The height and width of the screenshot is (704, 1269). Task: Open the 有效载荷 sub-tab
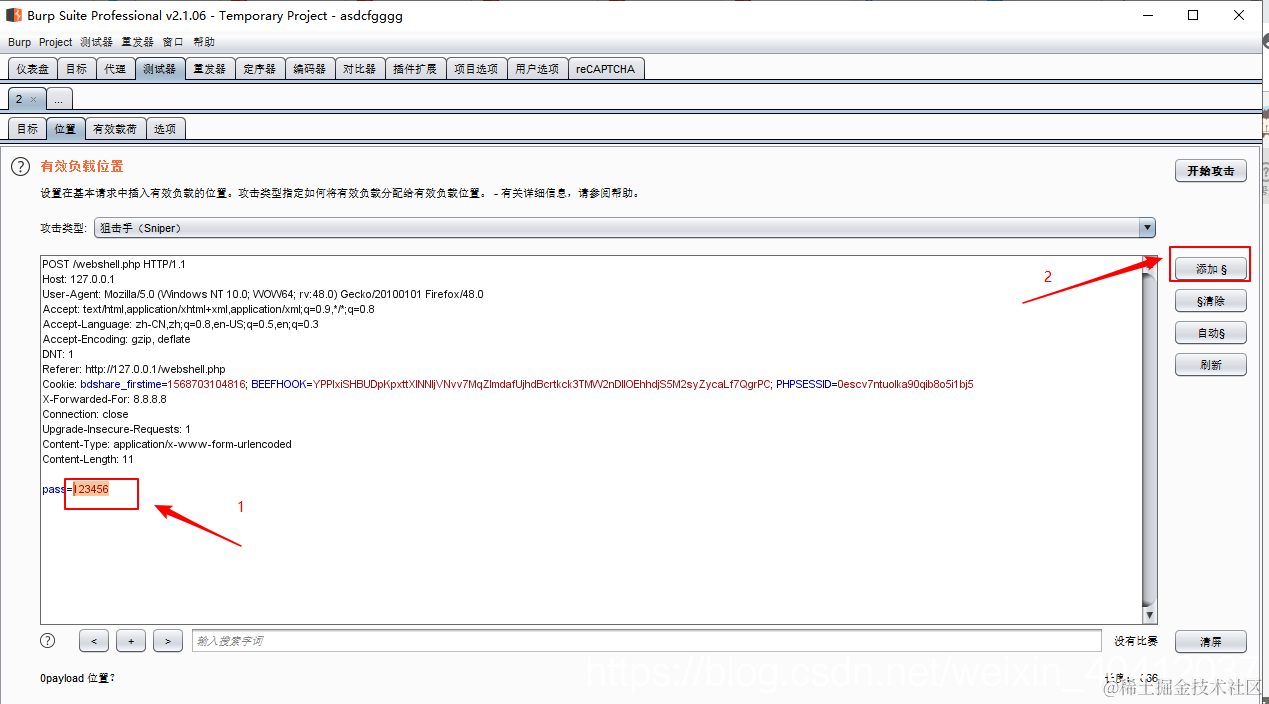point(115,129)
